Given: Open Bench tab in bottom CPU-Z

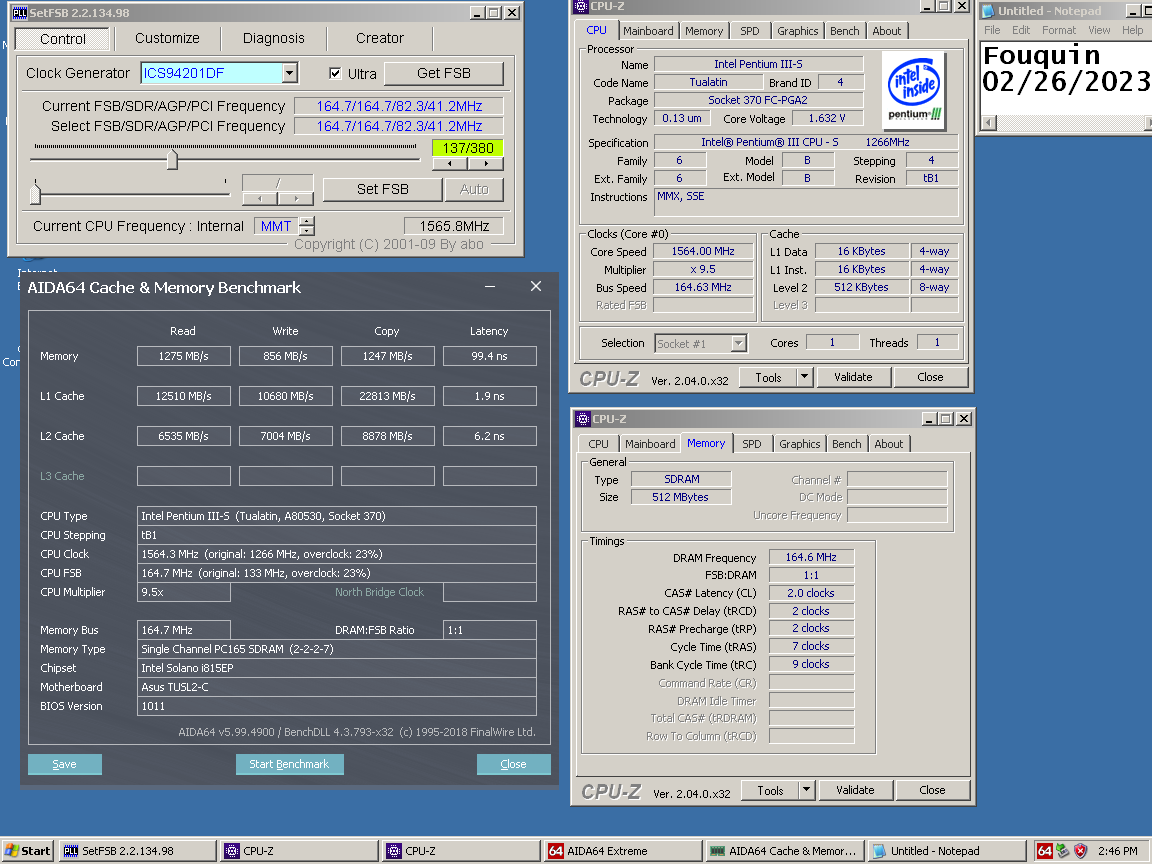Looking at the screenshot, I should tap(846, 444).
